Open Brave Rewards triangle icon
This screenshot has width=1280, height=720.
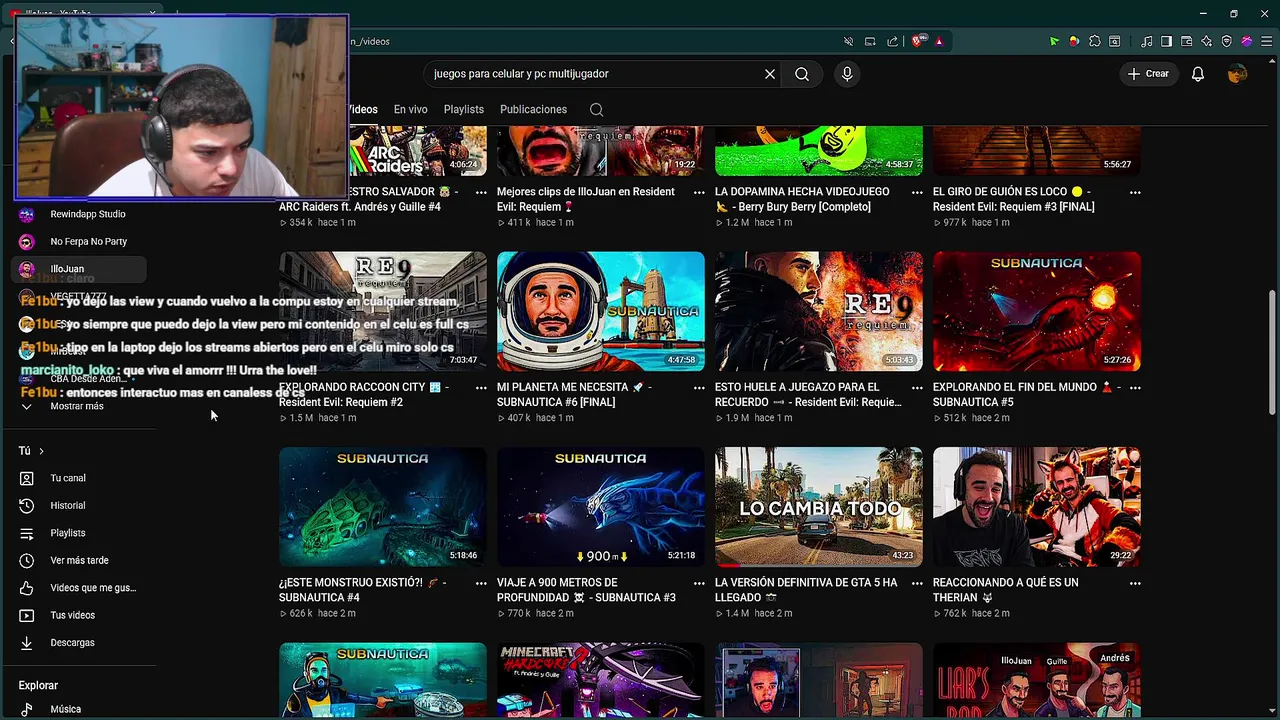pyautogui.click(x=938, y=41)
